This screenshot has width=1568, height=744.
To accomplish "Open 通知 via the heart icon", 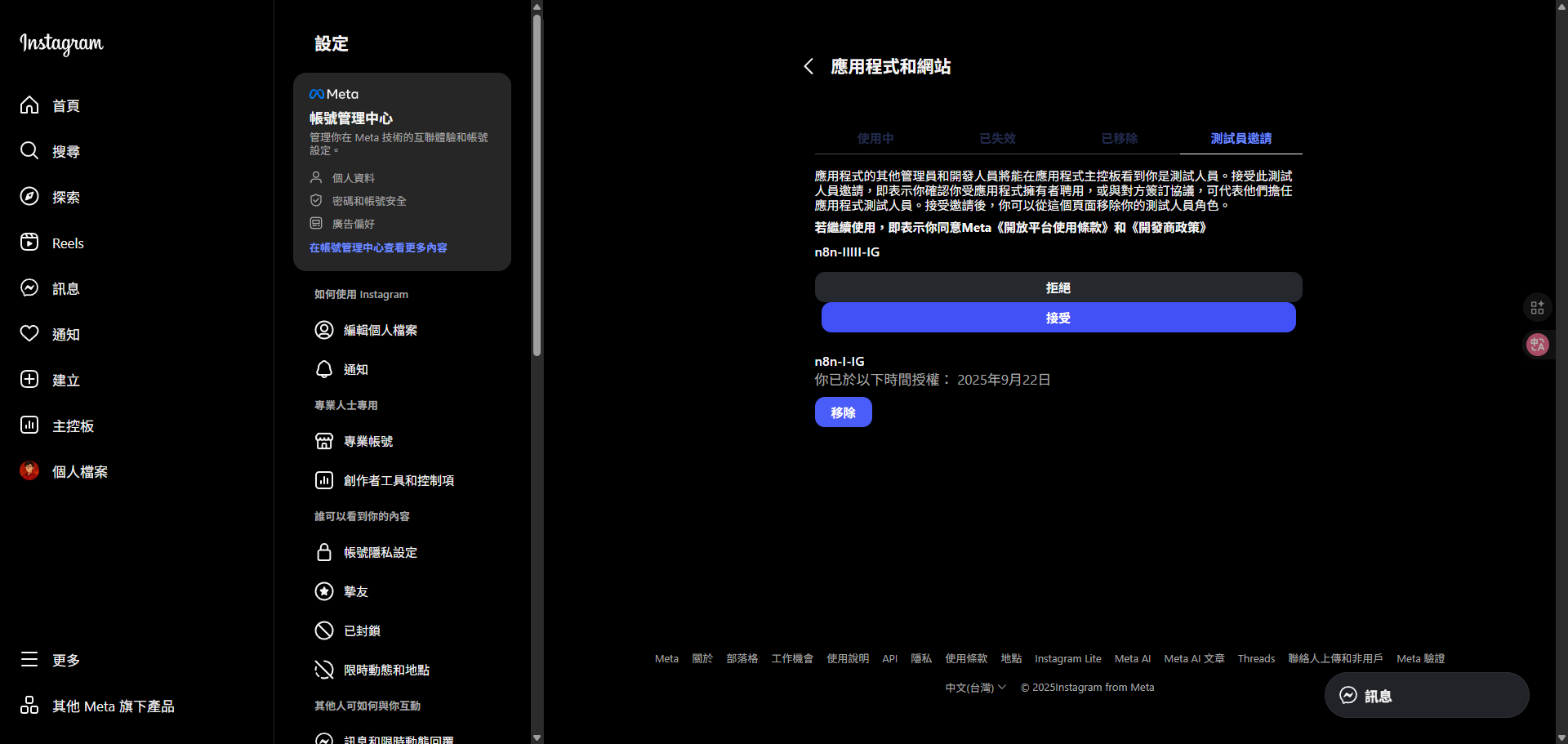I will pos(29,334).
